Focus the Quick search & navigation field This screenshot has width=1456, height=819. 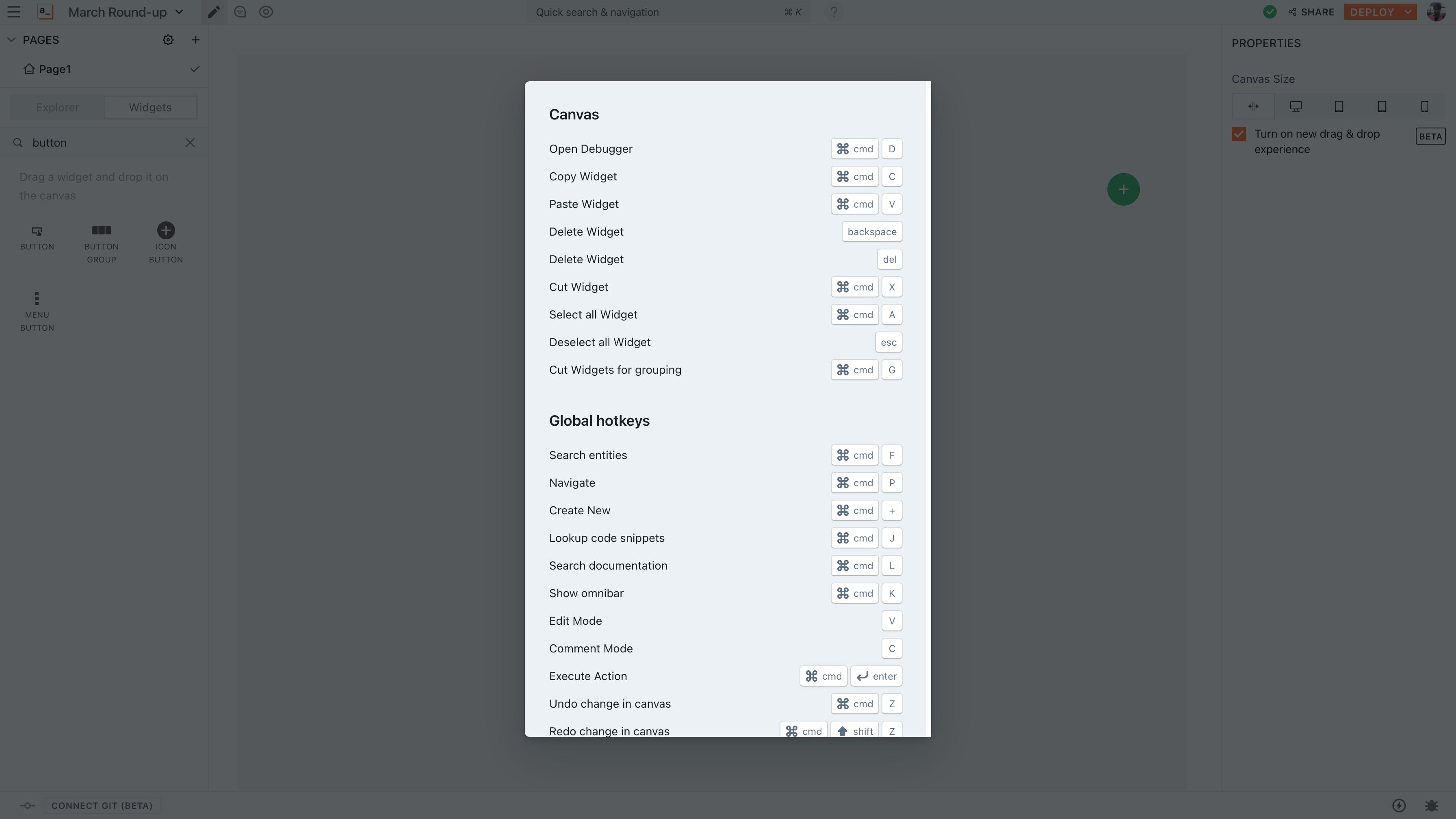669,12
